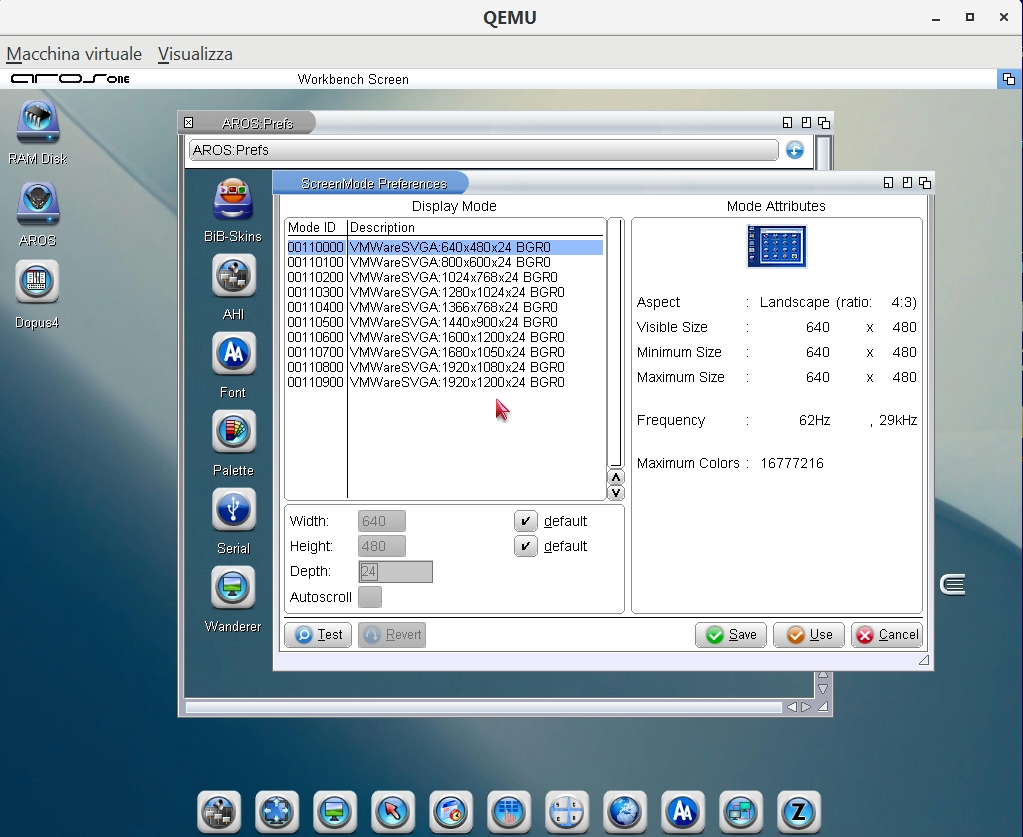Click the display mode list scrollbar
The height and width of the screenshot is (837, 1023).
click(x=615, y=343)
